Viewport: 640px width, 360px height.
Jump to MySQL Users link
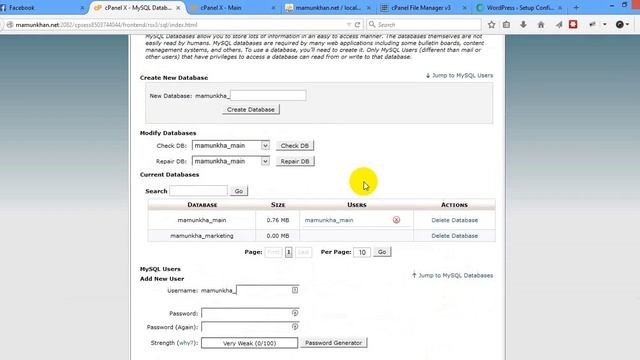[x=459, y=76]
